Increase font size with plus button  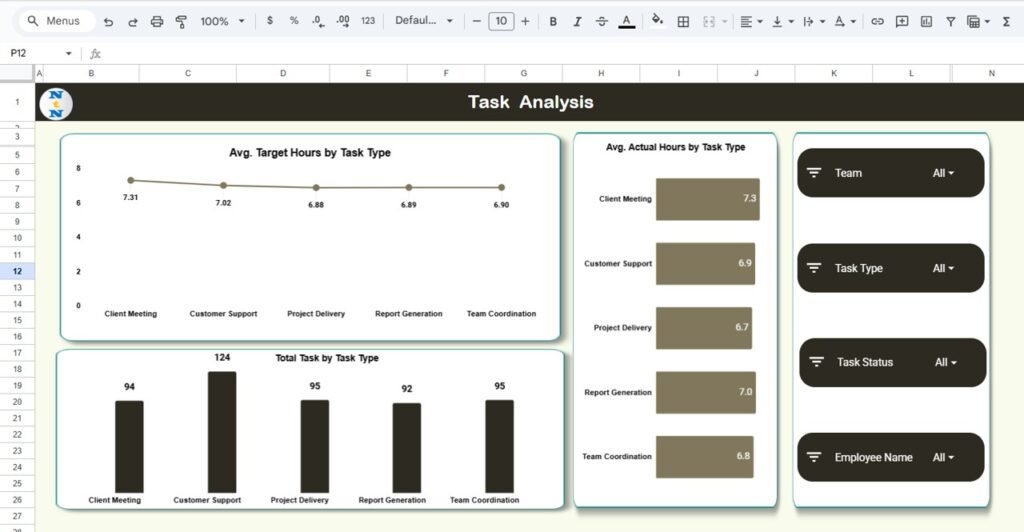pyautogui.click(x=525, y=21)
